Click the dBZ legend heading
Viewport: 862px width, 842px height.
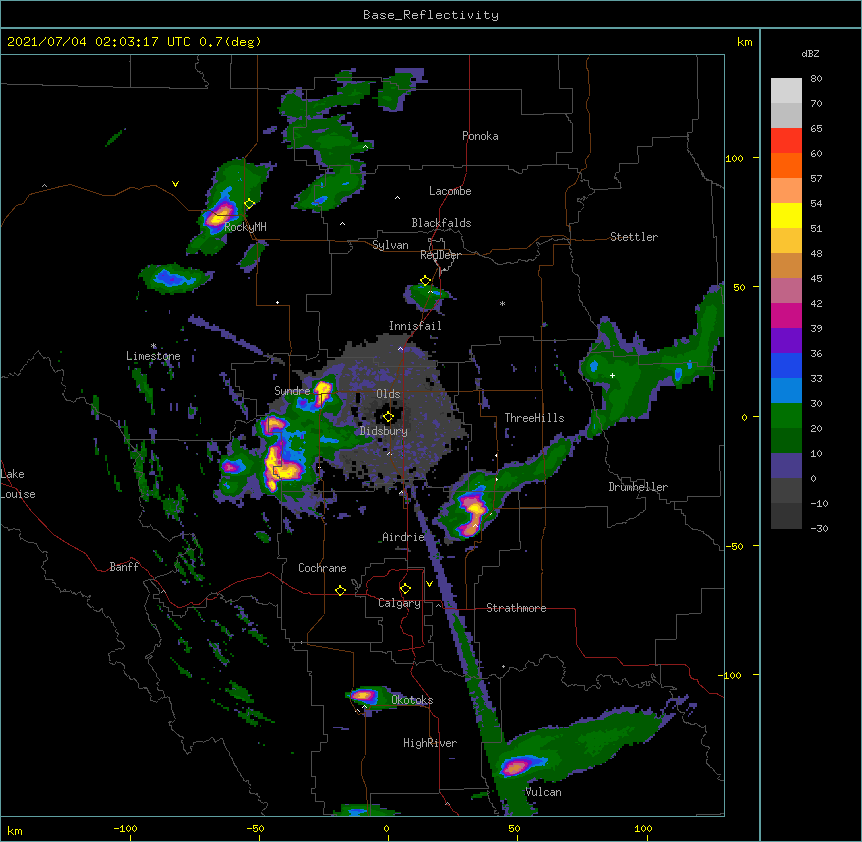810,53
